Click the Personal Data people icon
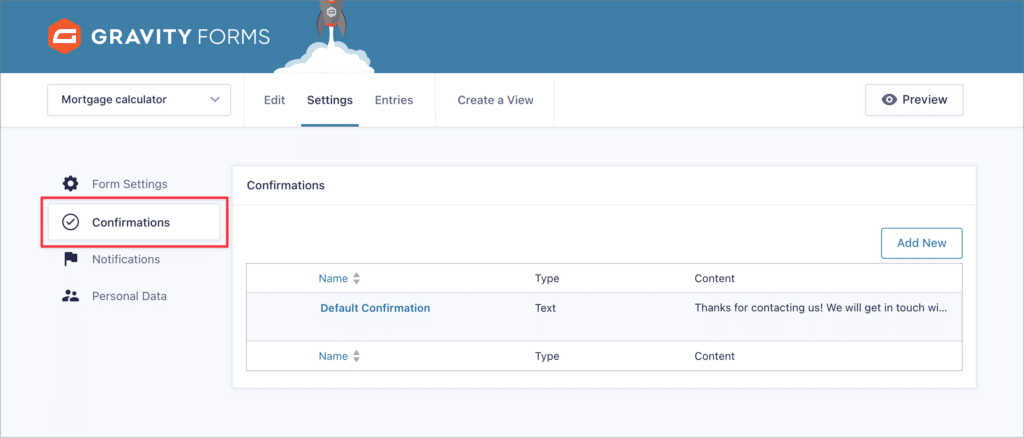This screenshot has height=438, width=1024. [x=70, y=296]
